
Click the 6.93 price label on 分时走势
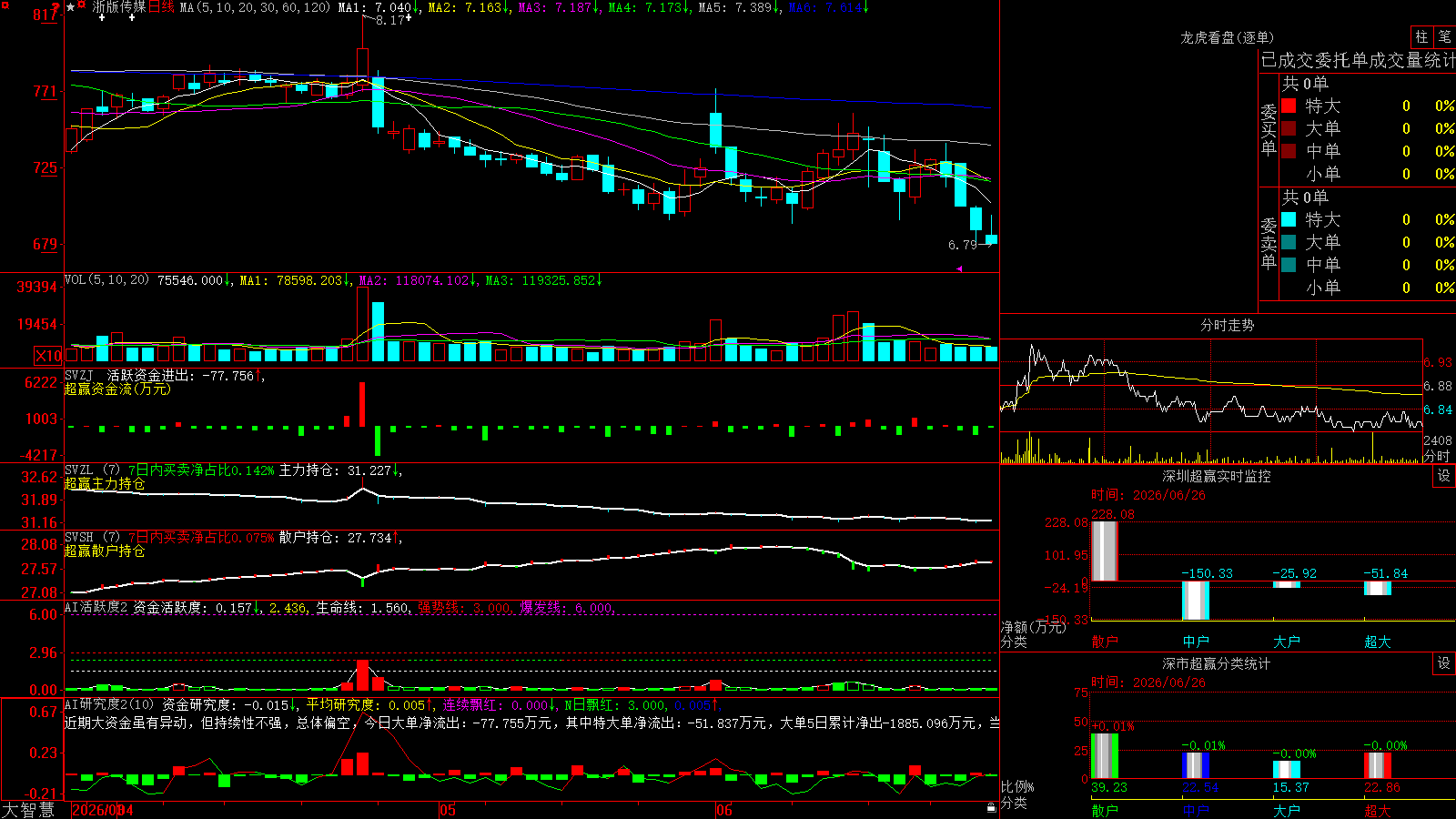coord(1439,362)
